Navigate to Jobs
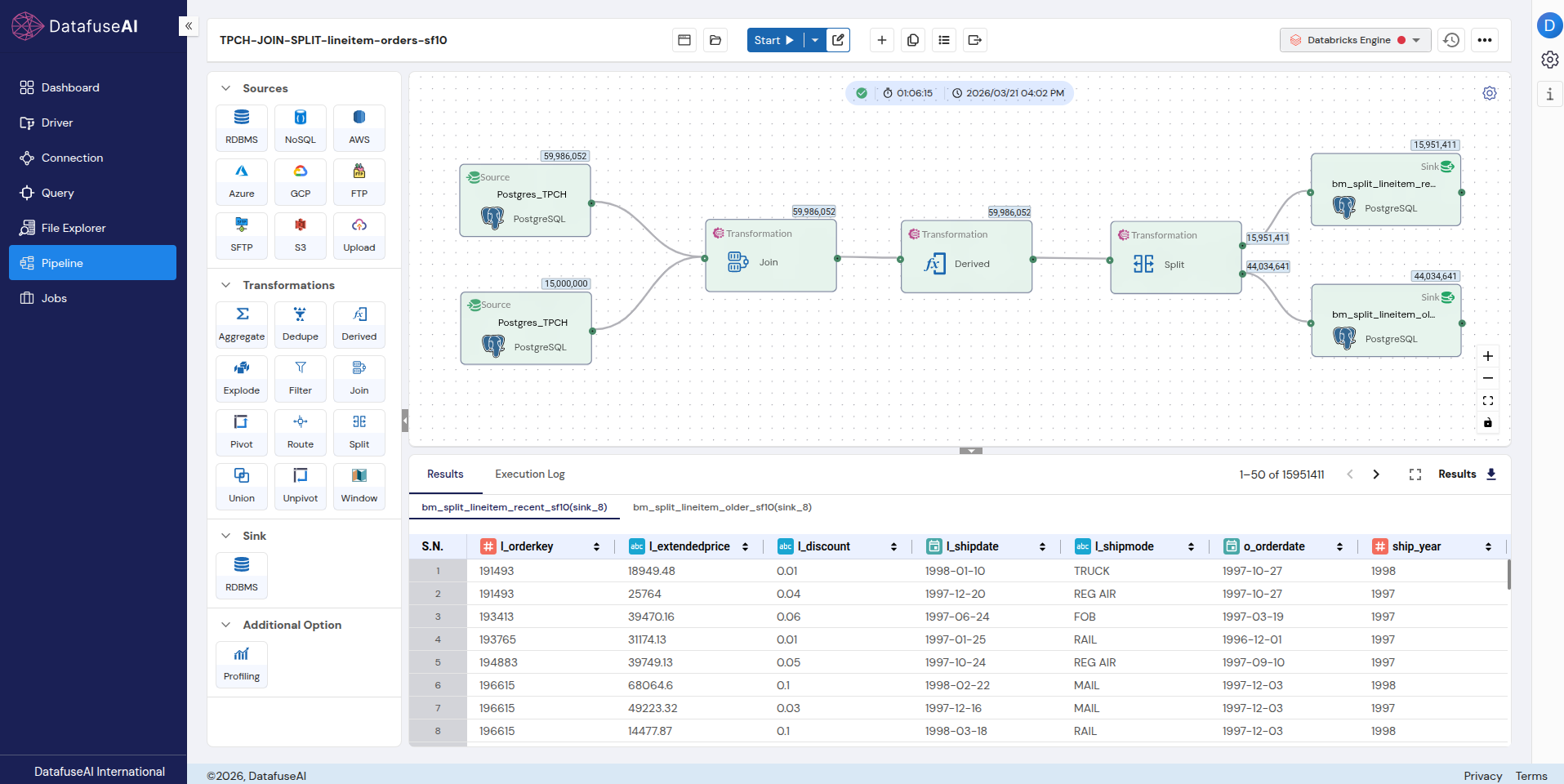The width and height of the screenshot is (1564, 784). (92, 298)
